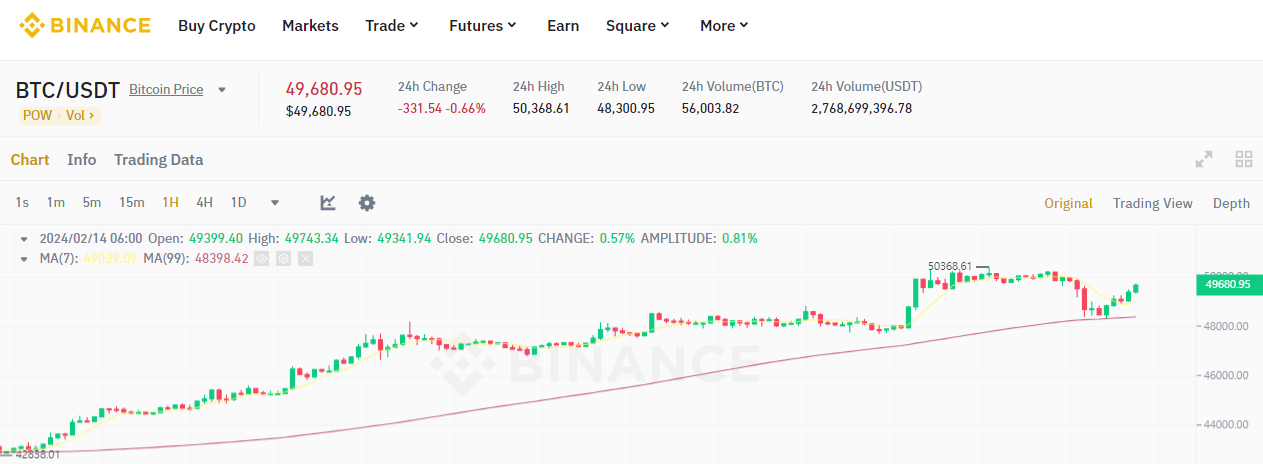Select the 4H interval
The height and width of the screenshot is (464, 1263).
(204, 203)
